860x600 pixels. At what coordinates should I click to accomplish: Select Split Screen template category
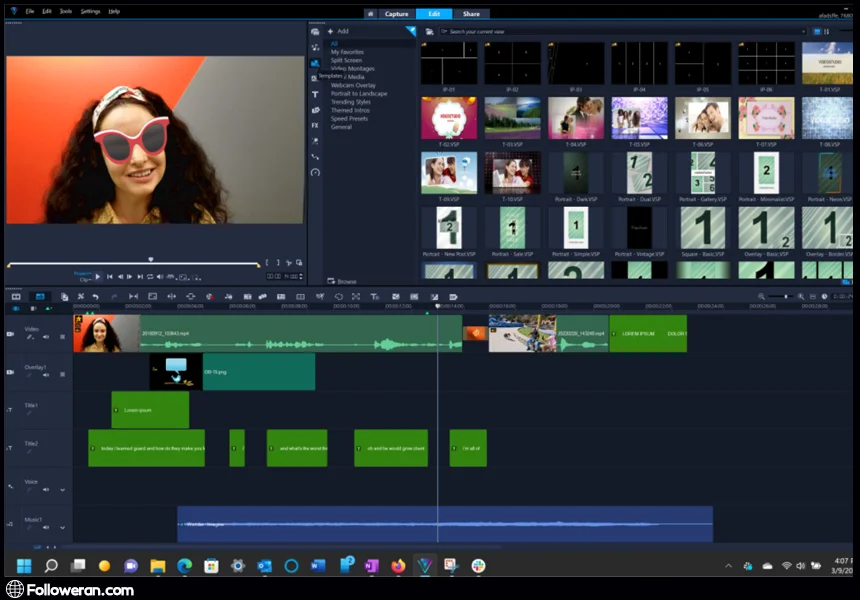click(347, 60)
